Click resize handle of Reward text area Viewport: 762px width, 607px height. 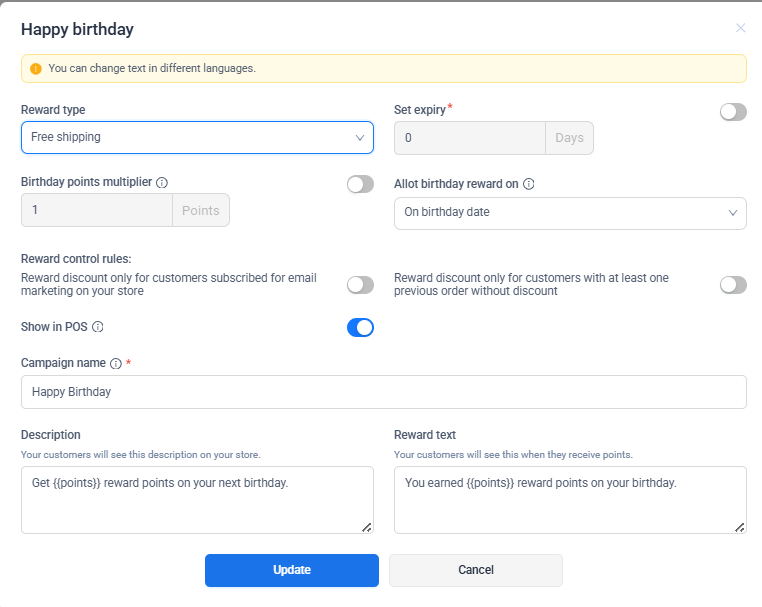739,527
